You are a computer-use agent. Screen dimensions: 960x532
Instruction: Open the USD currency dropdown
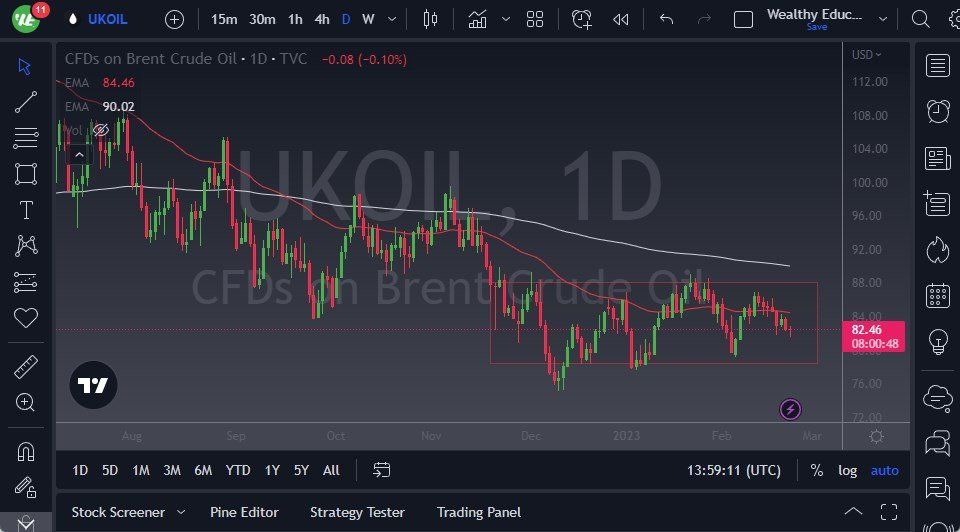pos(867,55)
